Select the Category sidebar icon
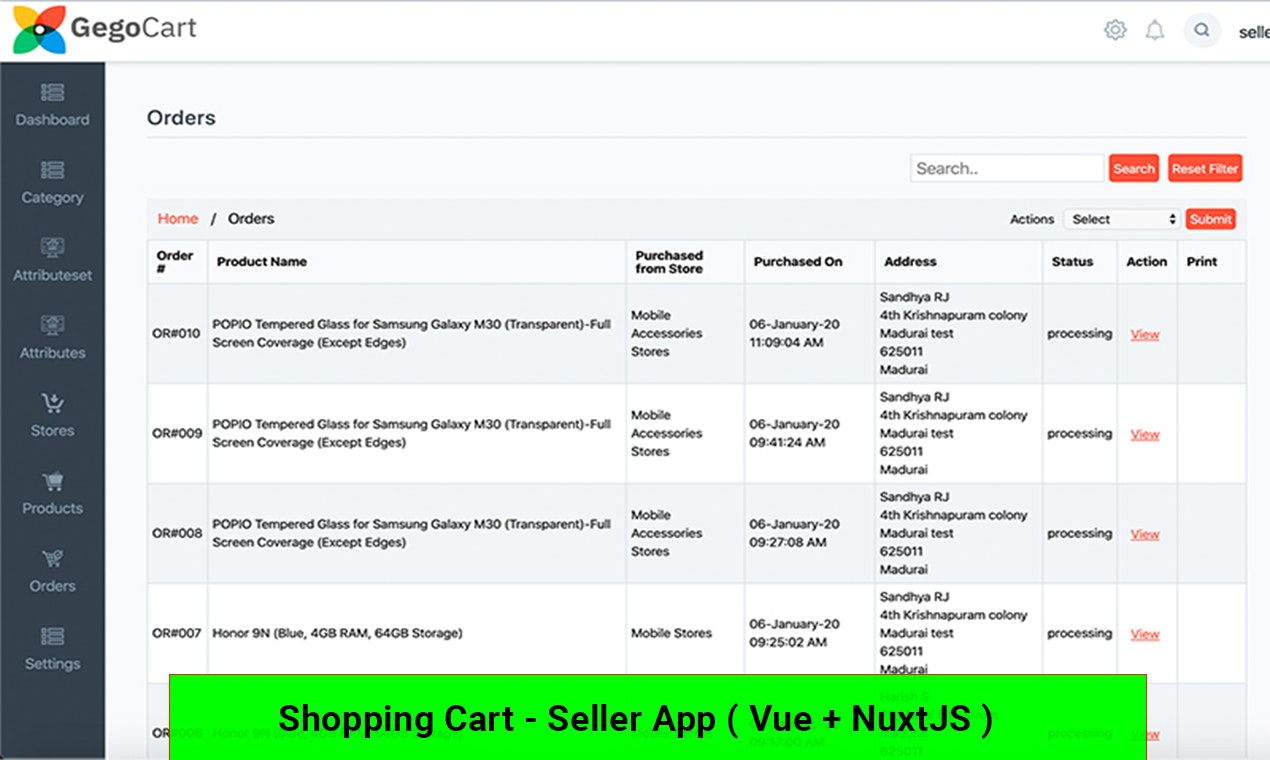Viewport: 1270px width, 760px height. point(53,170)
